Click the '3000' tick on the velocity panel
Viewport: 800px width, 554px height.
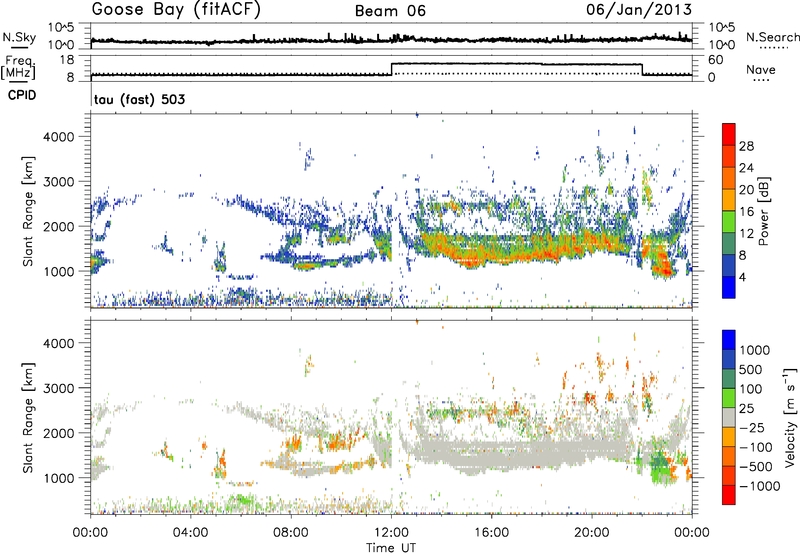pyautogui.click(x=59, y=388)
